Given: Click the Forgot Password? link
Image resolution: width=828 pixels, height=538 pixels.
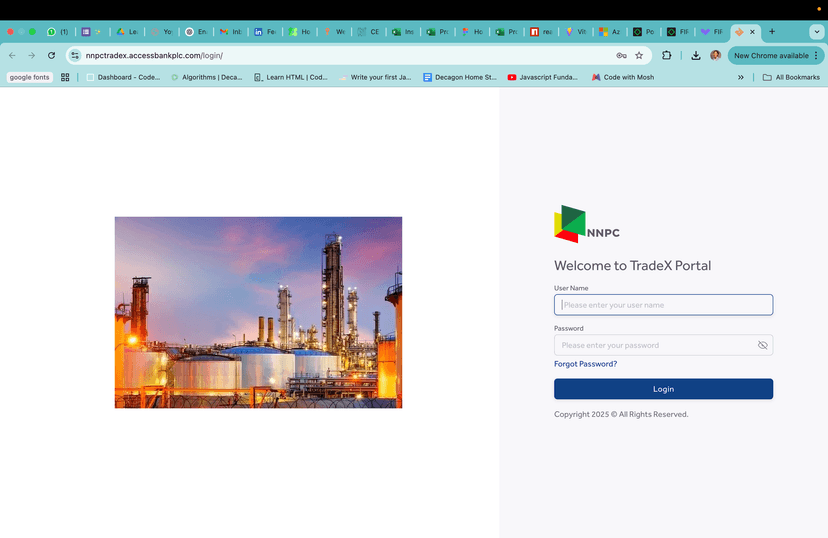Looking at the screenshot, I should click(x=585, y=364).
